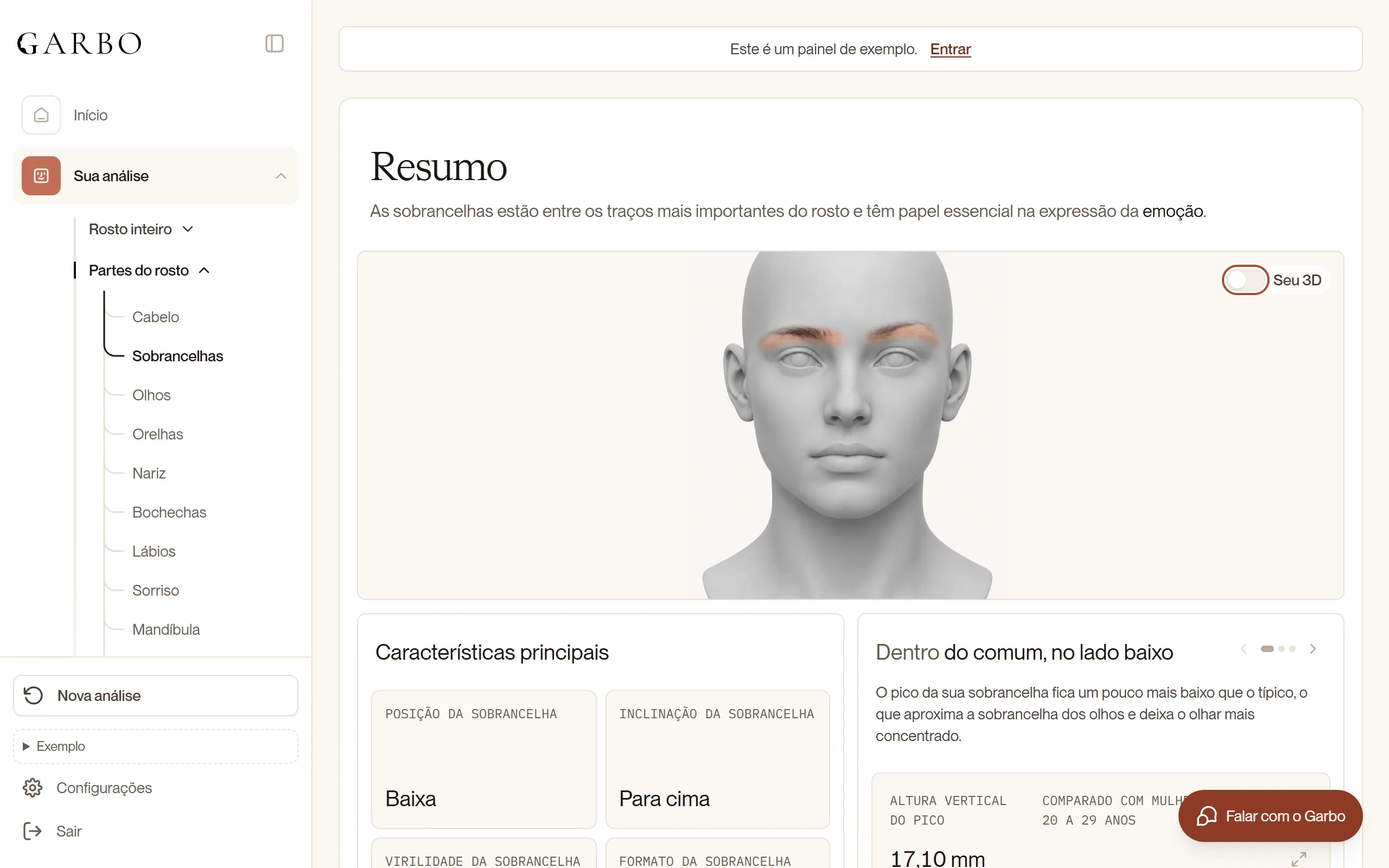The width and height of the screenshot is (1389, 868).
Task: Click the Sair label
Action: pos(69,831)
